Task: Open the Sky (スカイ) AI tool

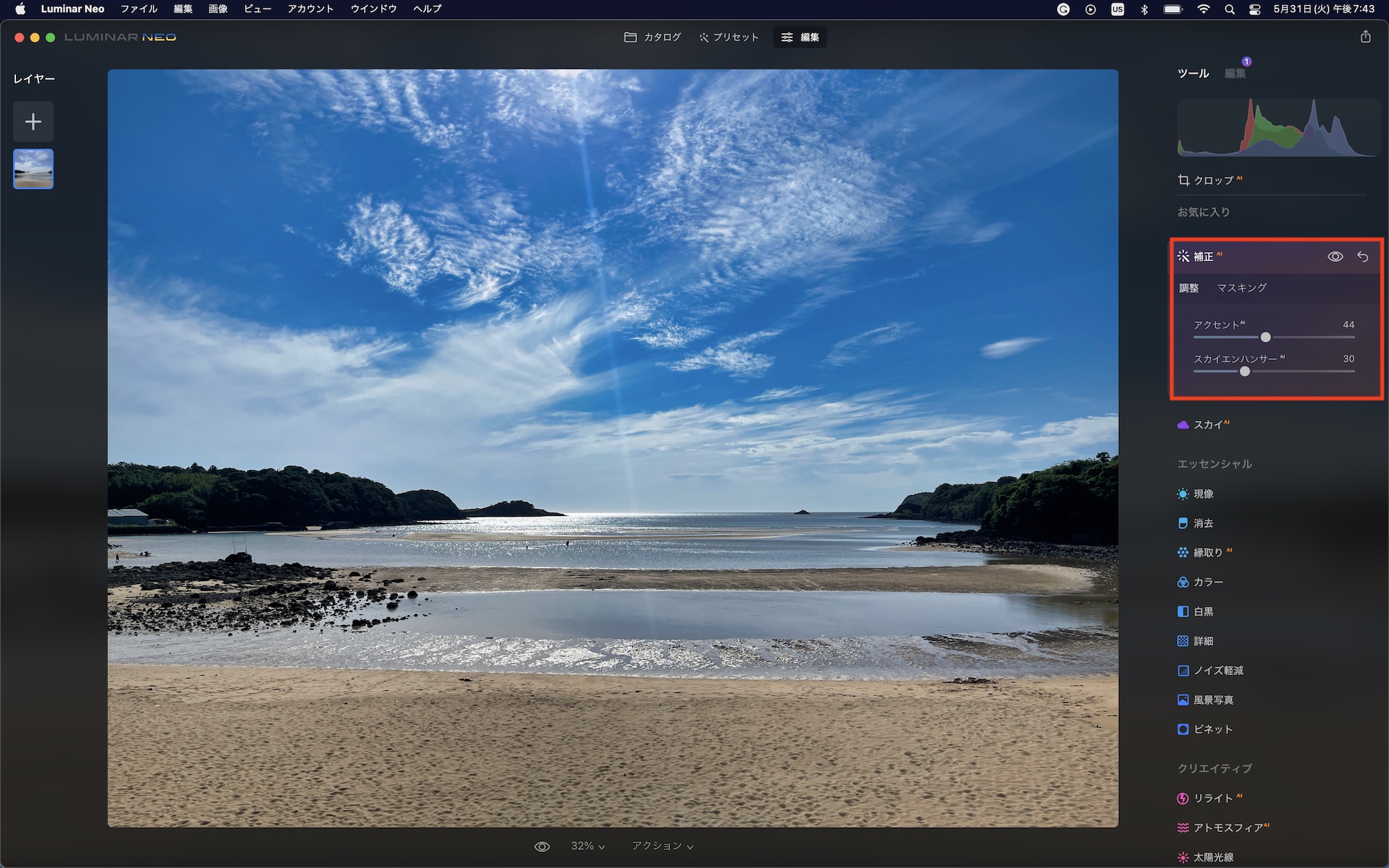Action: click(x=1207, y=424)
